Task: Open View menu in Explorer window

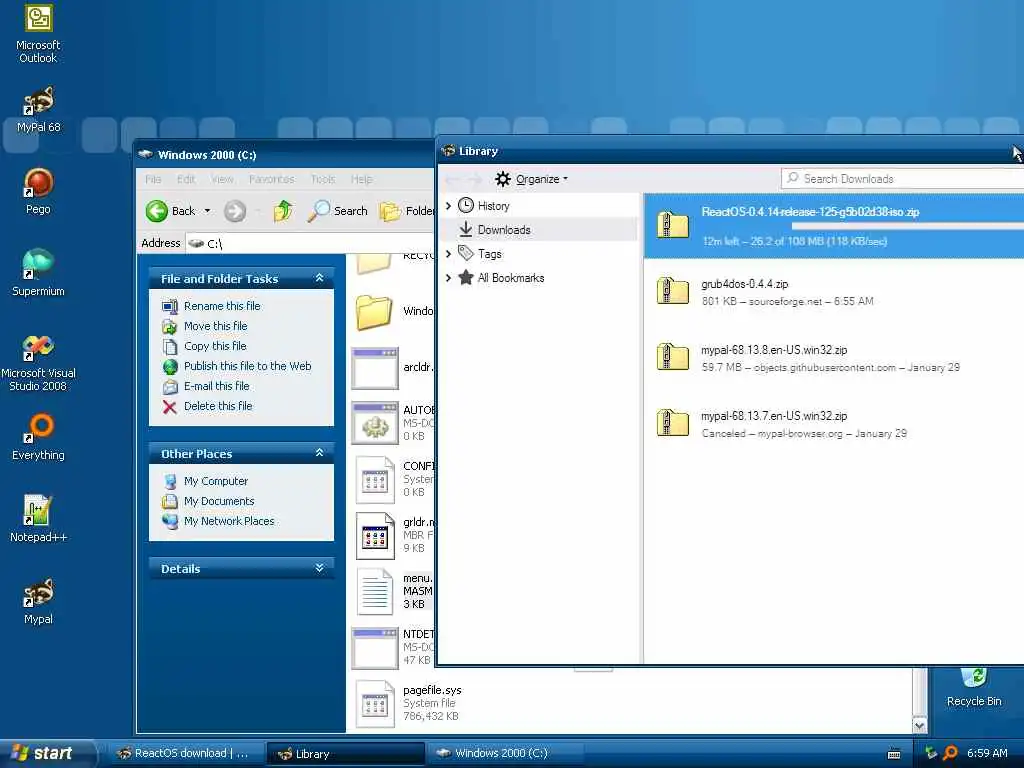Action: pyautogui.click(x=222, y=179)
